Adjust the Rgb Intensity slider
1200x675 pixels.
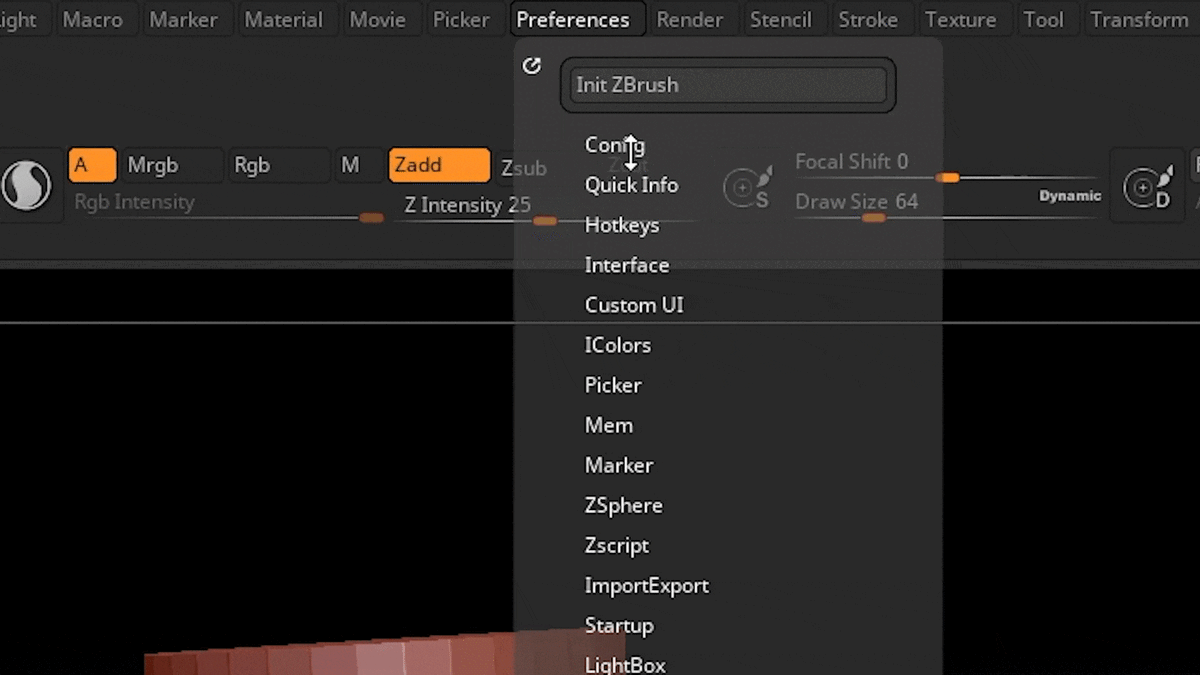click(x=228, y=206)
